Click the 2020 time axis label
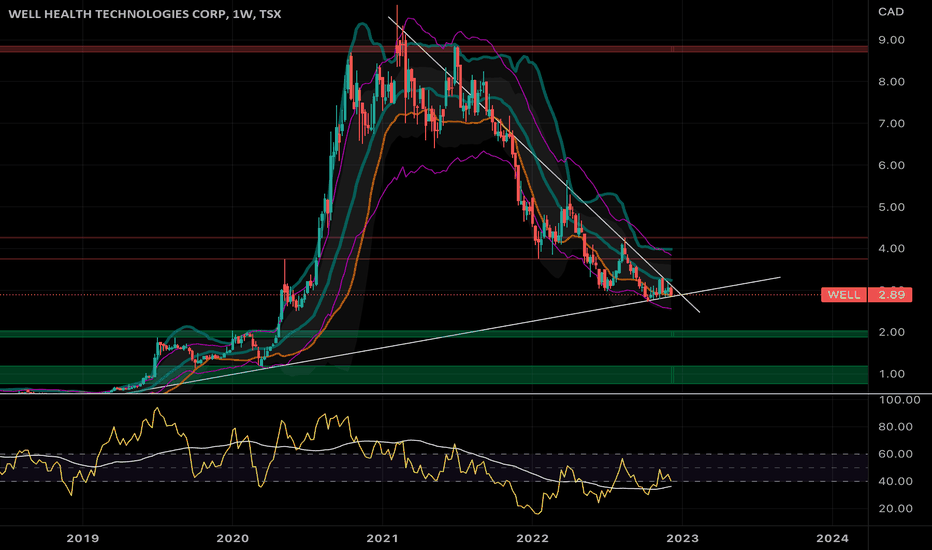 point(232,539)
